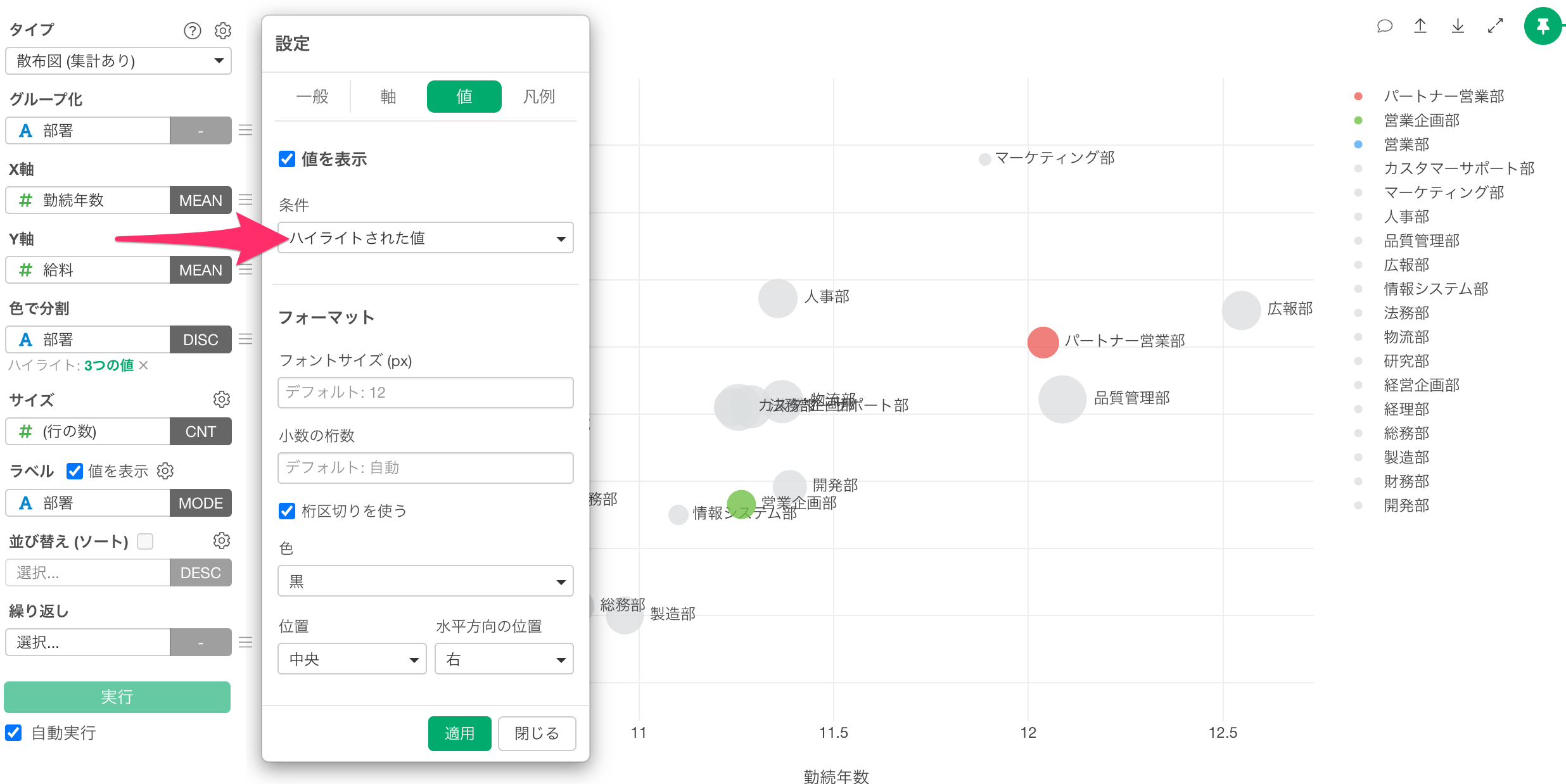Click the comment speech bubble icon

coord(1384,26)
